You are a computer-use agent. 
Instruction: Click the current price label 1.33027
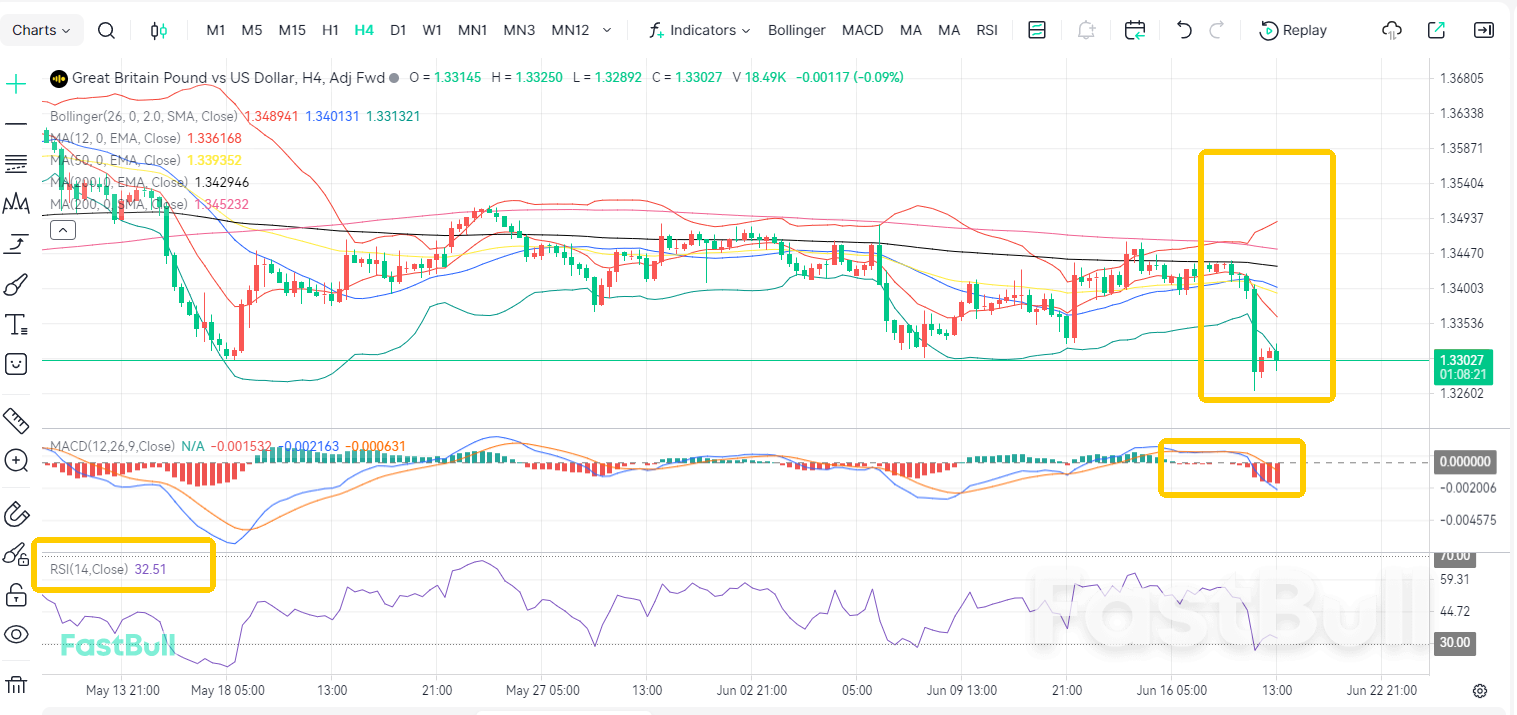tap(1462, 359)
